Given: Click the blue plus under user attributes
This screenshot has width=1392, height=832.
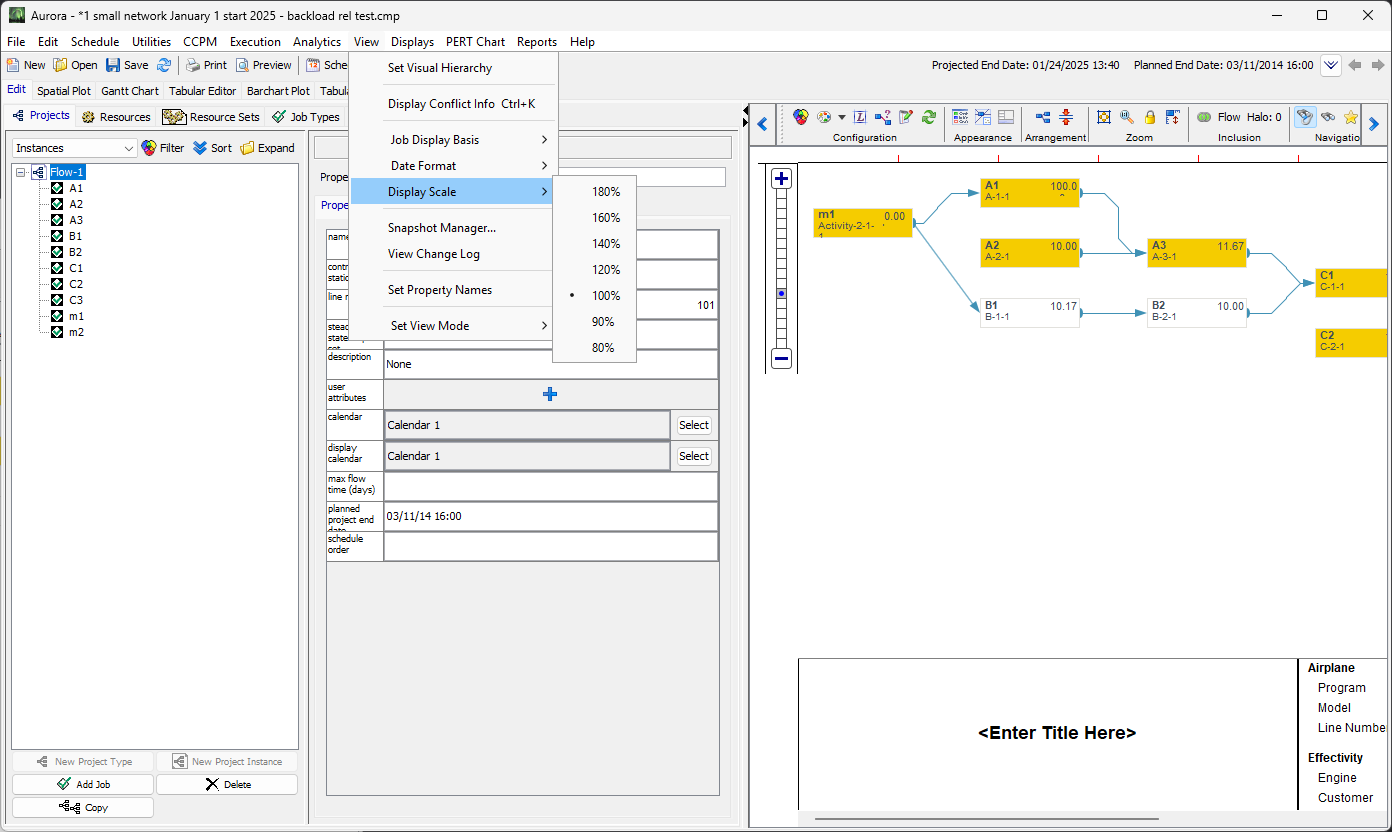Looking at the screenshot, I should point(550,394).
